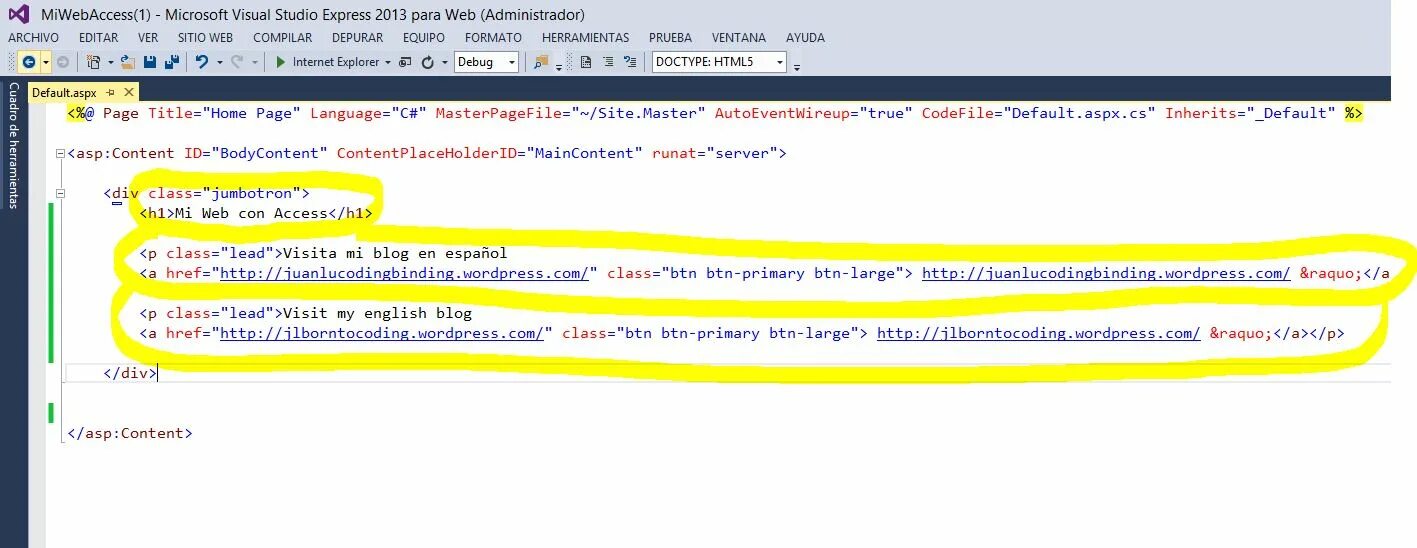Image resolution: width=1417 pixels, height=548 pixels.
Task: Open standard toolbar overflow options arrow
Action: click(x=559, y=67)
